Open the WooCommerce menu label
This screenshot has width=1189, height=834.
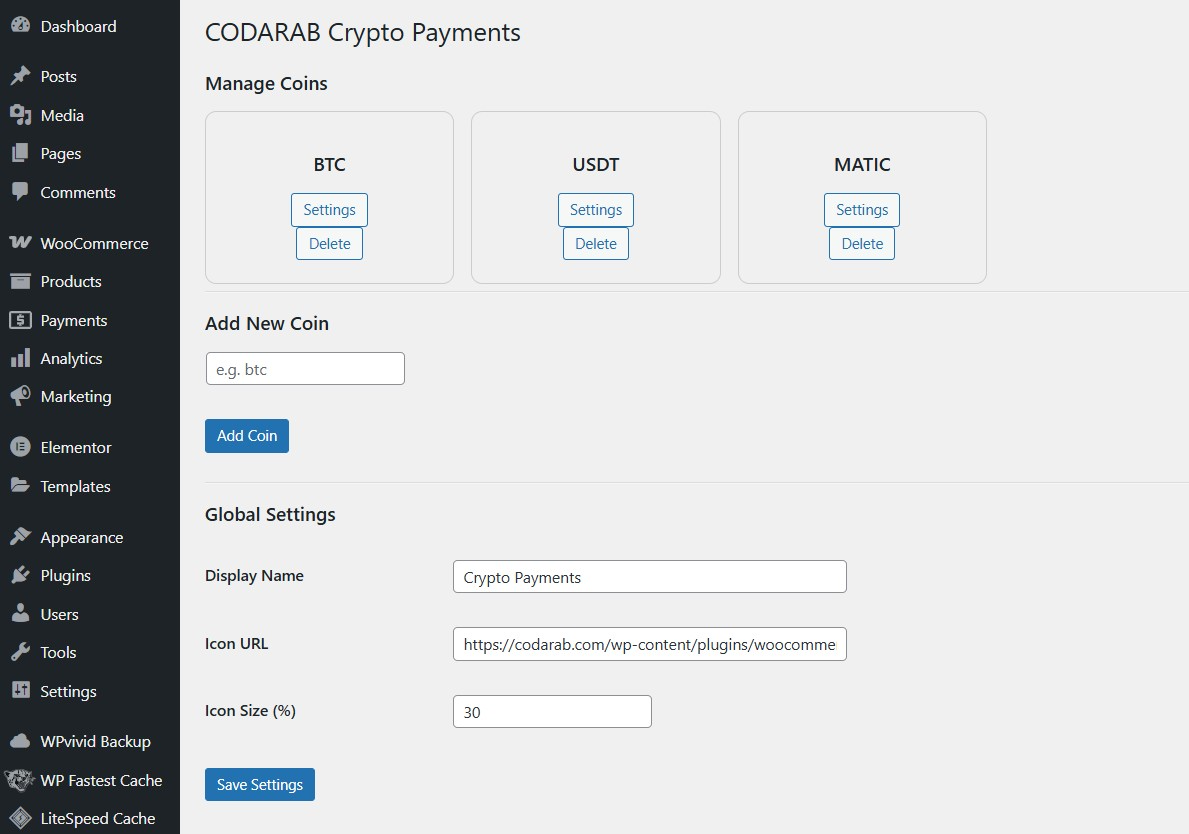click(95, 243)
